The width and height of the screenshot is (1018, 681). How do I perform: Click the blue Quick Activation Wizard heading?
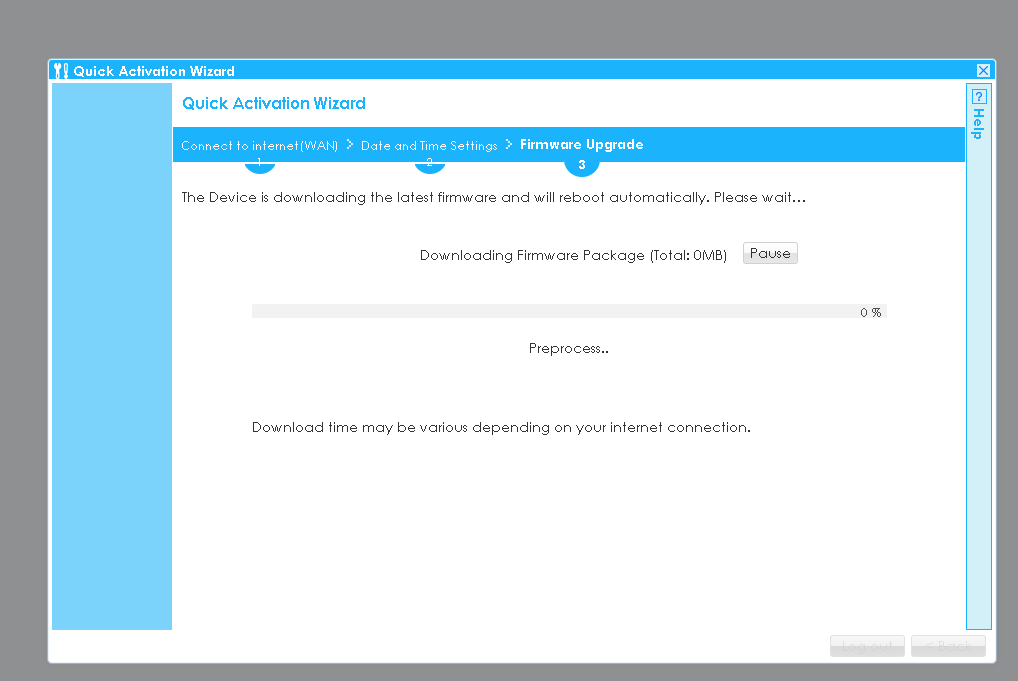tap(274, 104)
